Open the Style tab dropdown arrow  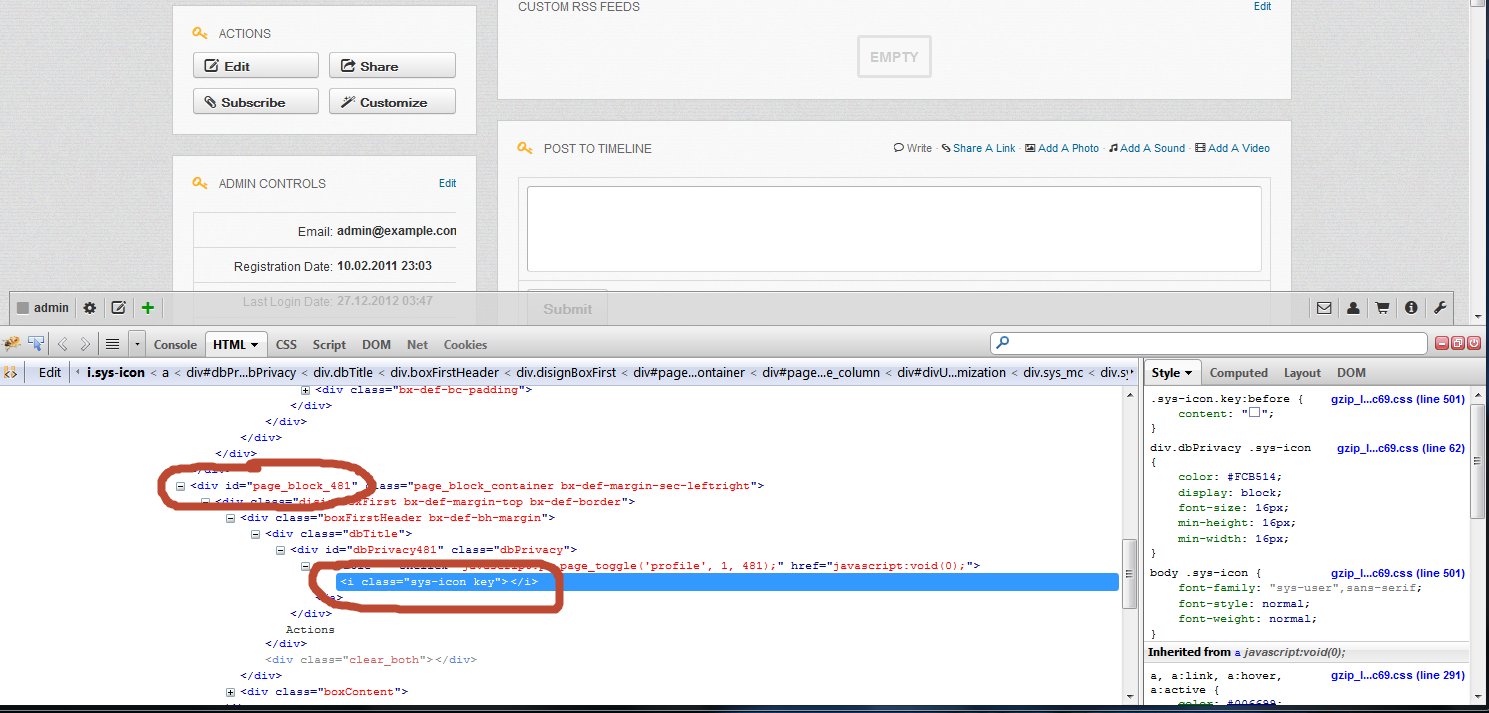[1189, 373]
